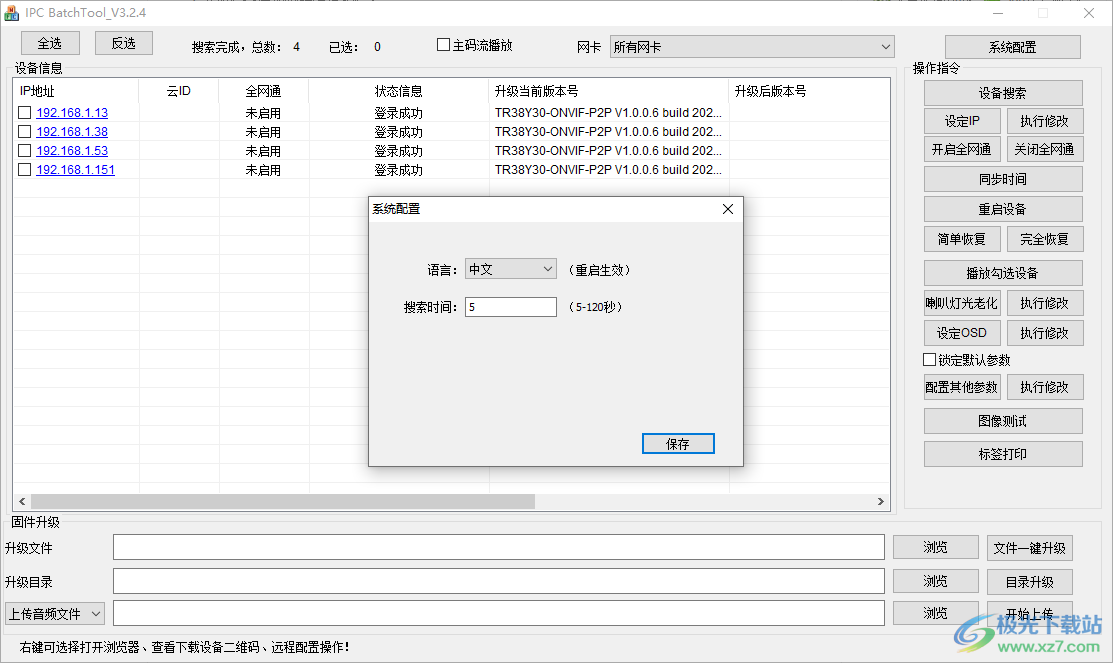Image resolution: width=1113 pixels, height=663 pixels.
Task: Print labels using 标签打印
Action: 1003,453
